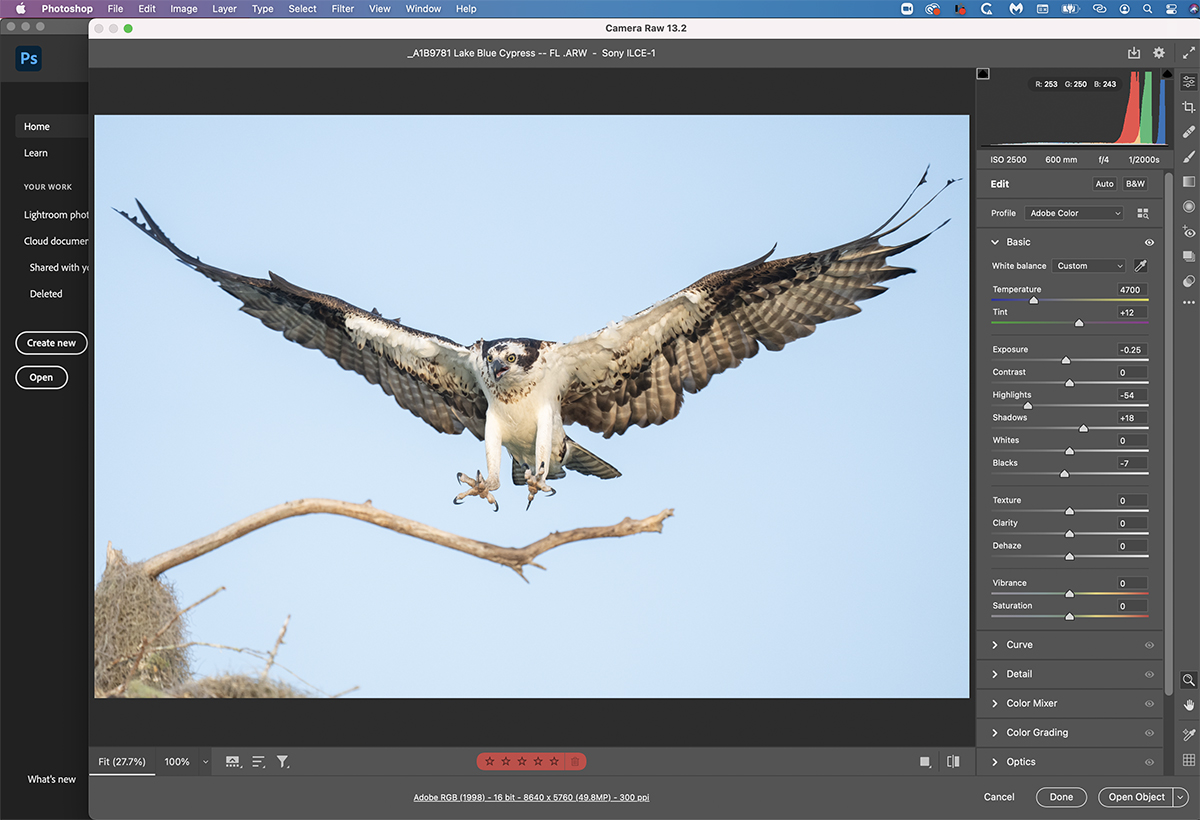Open the White balance Custom dropdown
The height and width of the screenshot is (820, 1200).
coord(1089,266)
